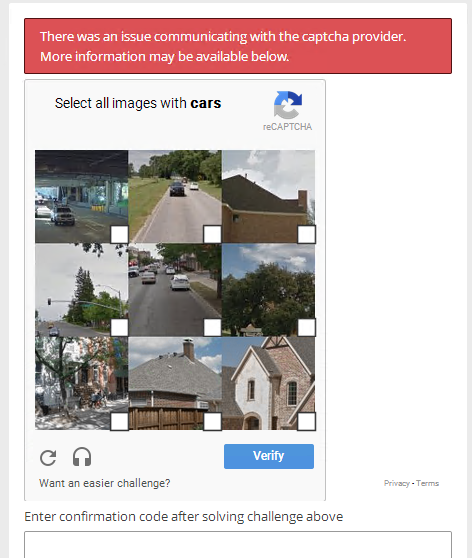The height and width of the screenshot is (558, 472).
Task: Tick checkbox on parking garage SUV image
Action: pos(119,234)
